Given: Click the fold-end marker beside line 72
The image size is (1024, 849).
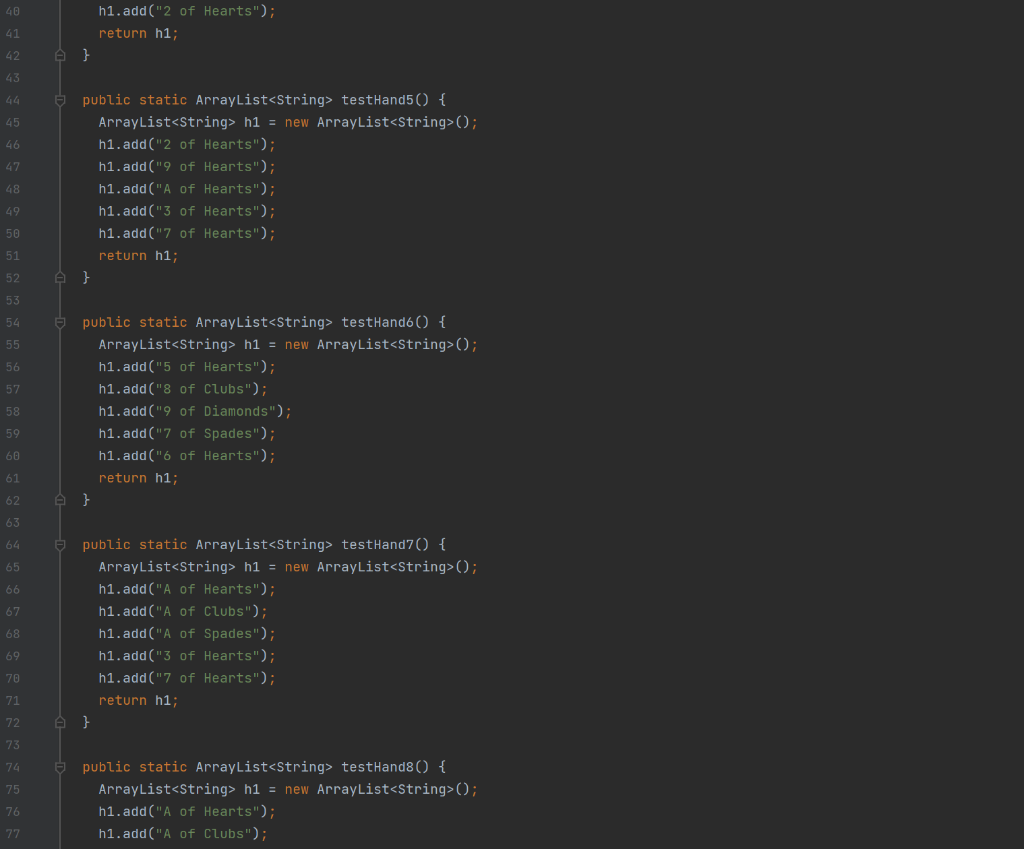Looking at the screenshot, I should pos(60,722).
